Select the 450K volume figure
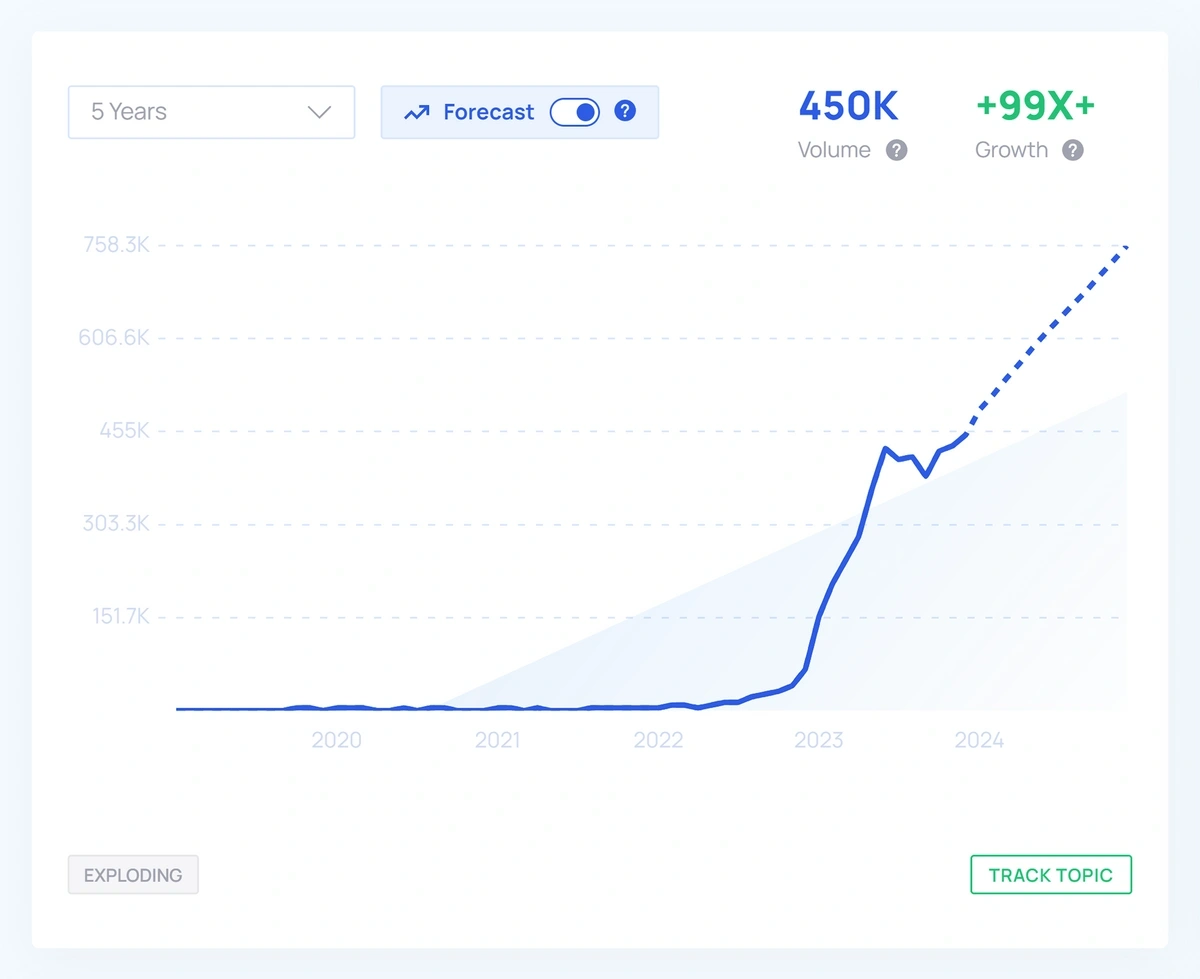1200x979 pixels. coord(848,106)
